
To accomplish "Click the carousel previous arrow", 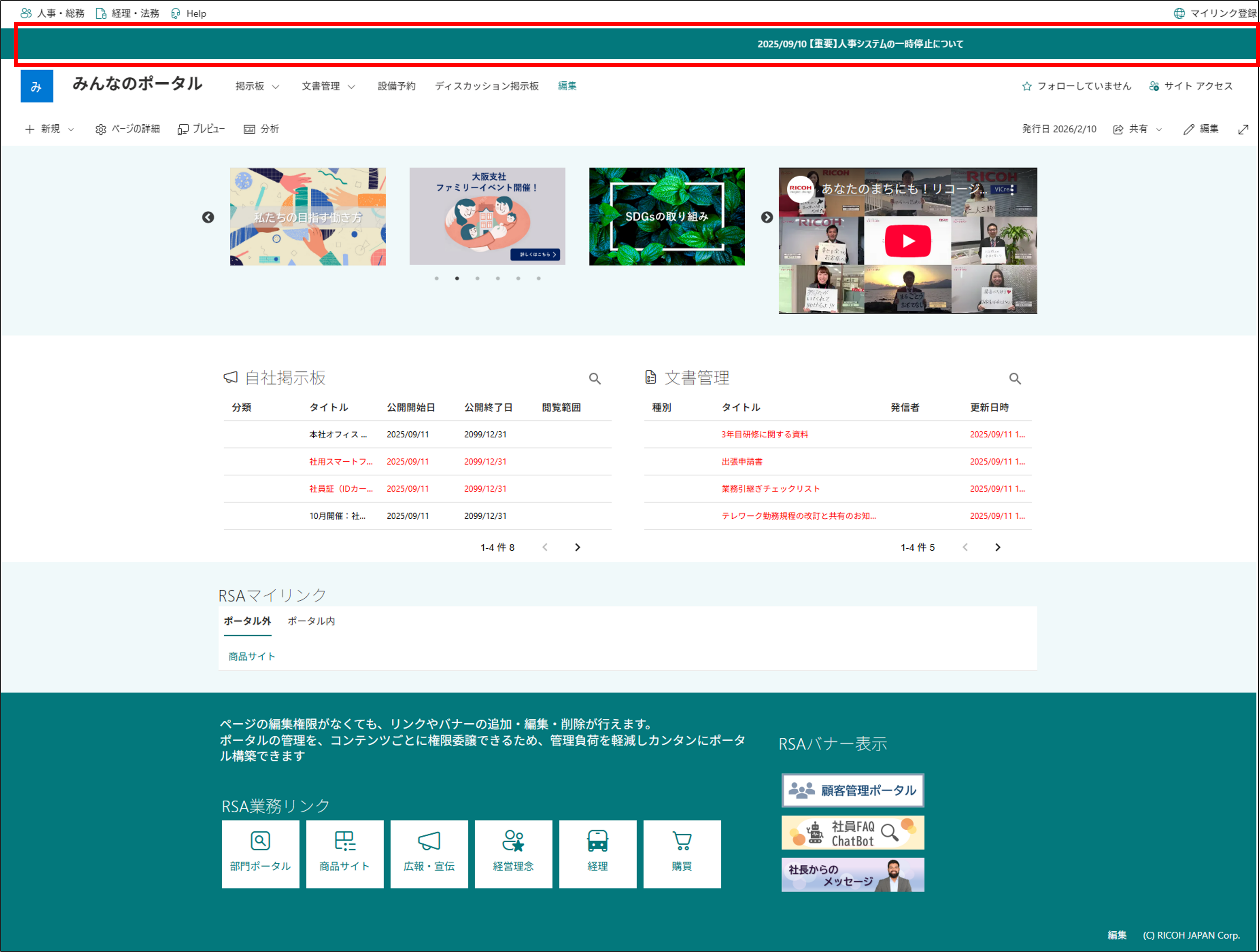I will pos(208,218).
